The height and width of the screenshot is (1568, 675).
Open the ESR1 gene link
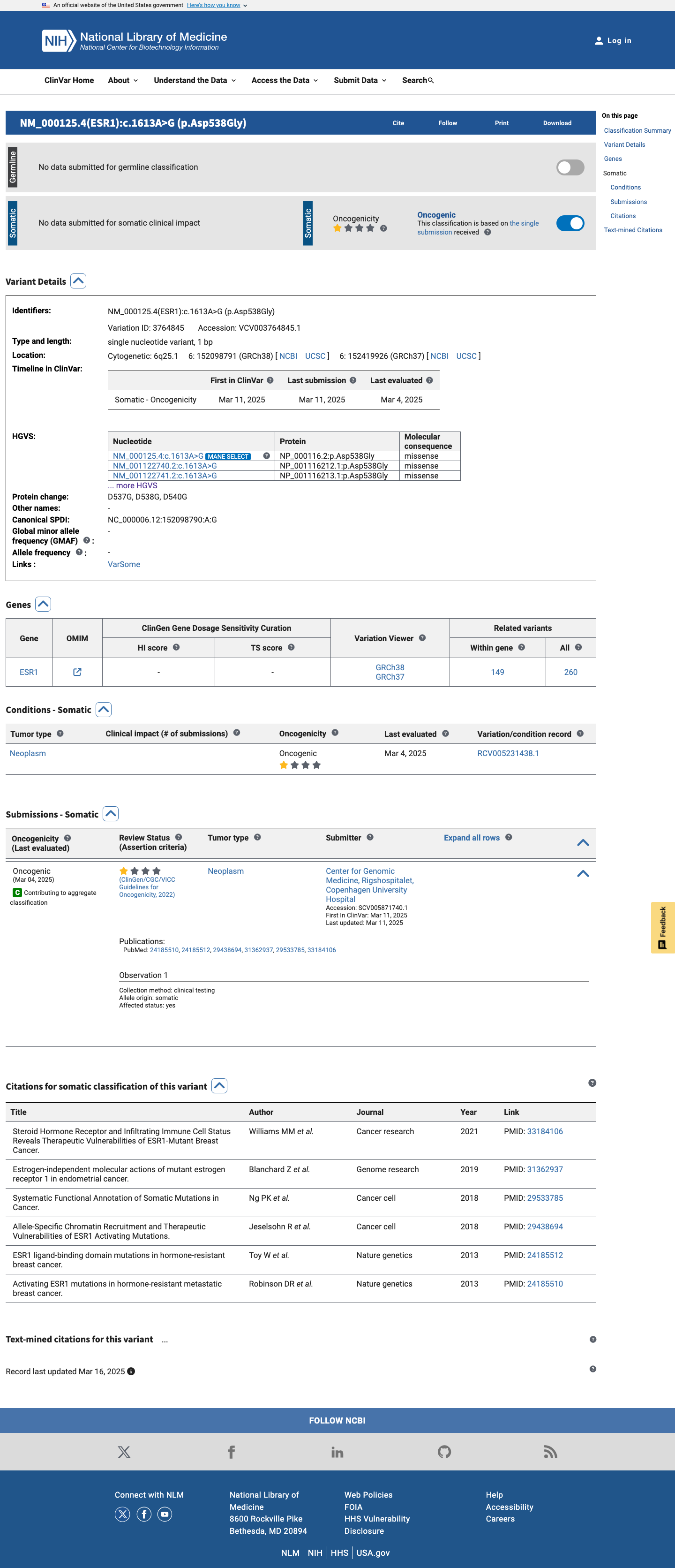(x=29, y=672)
